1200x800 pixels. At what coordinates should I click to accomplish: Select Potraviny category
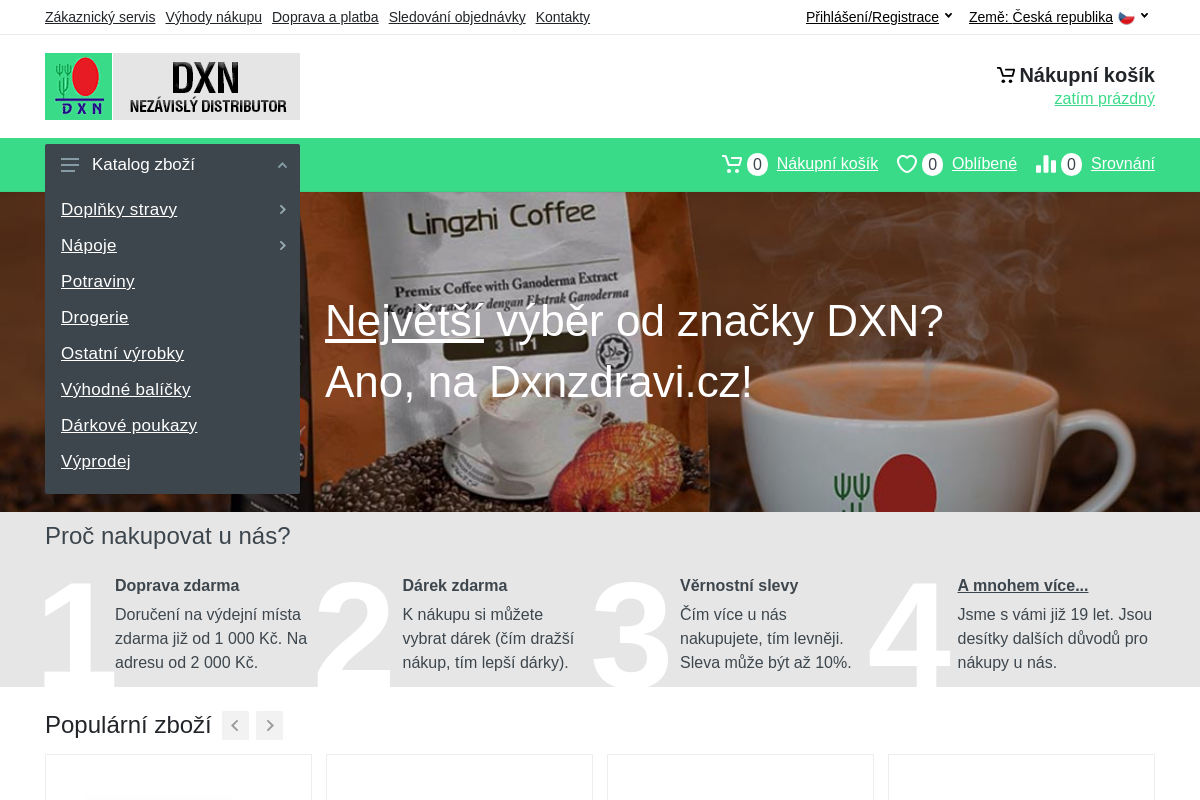[98, 281]
